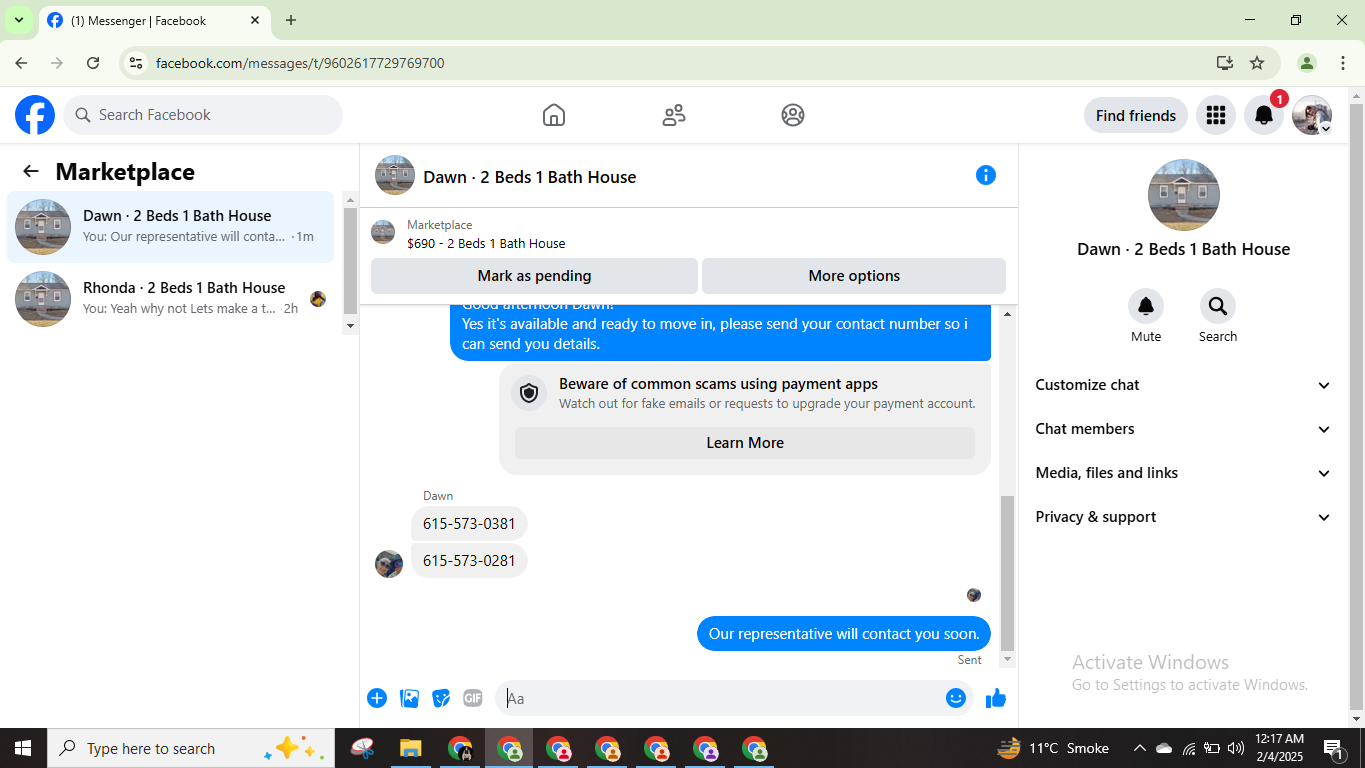Click 'Our representative will contact you soon.' message
The width and height of the screenshot is (1365, 768).
point(844,634)
